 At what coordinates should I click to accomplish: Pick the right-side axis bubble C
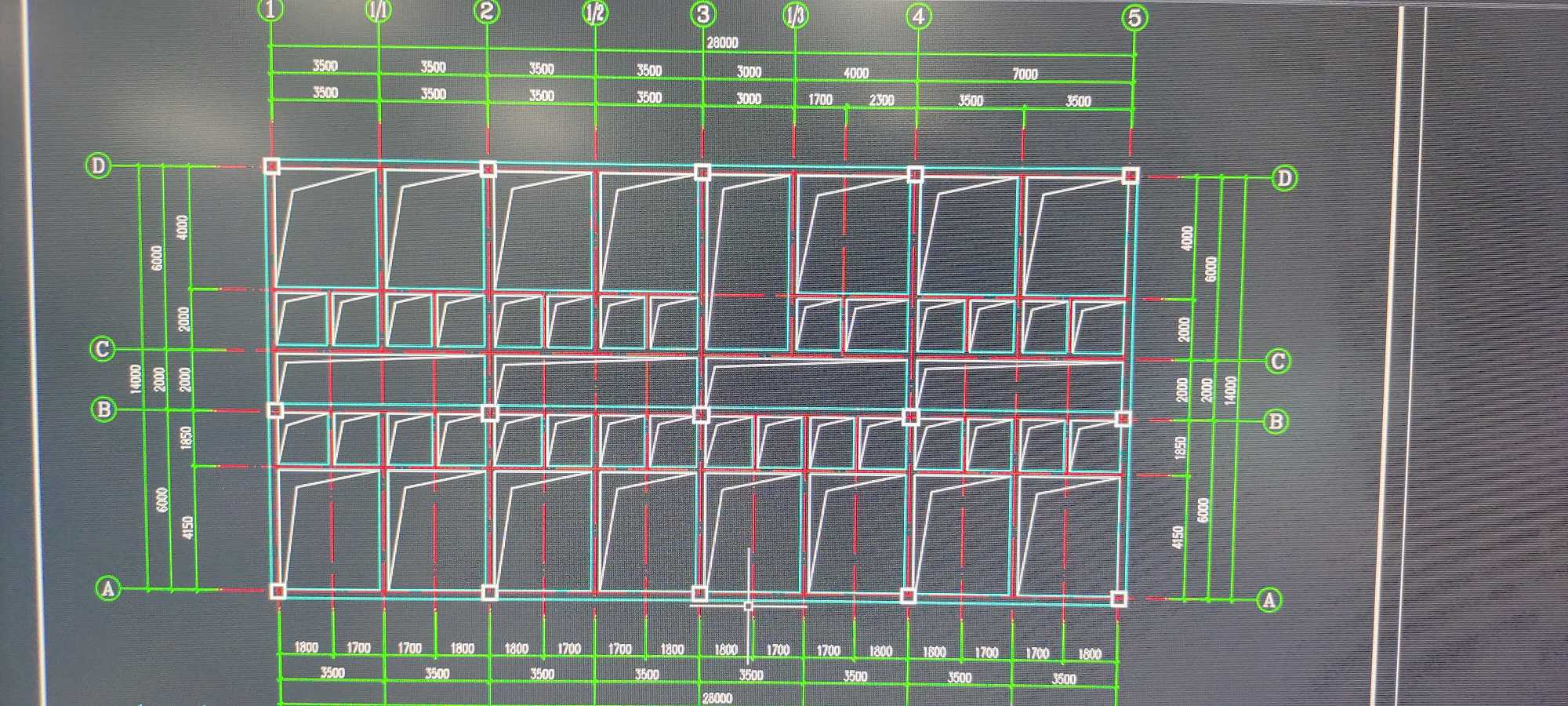point(1278,362)
